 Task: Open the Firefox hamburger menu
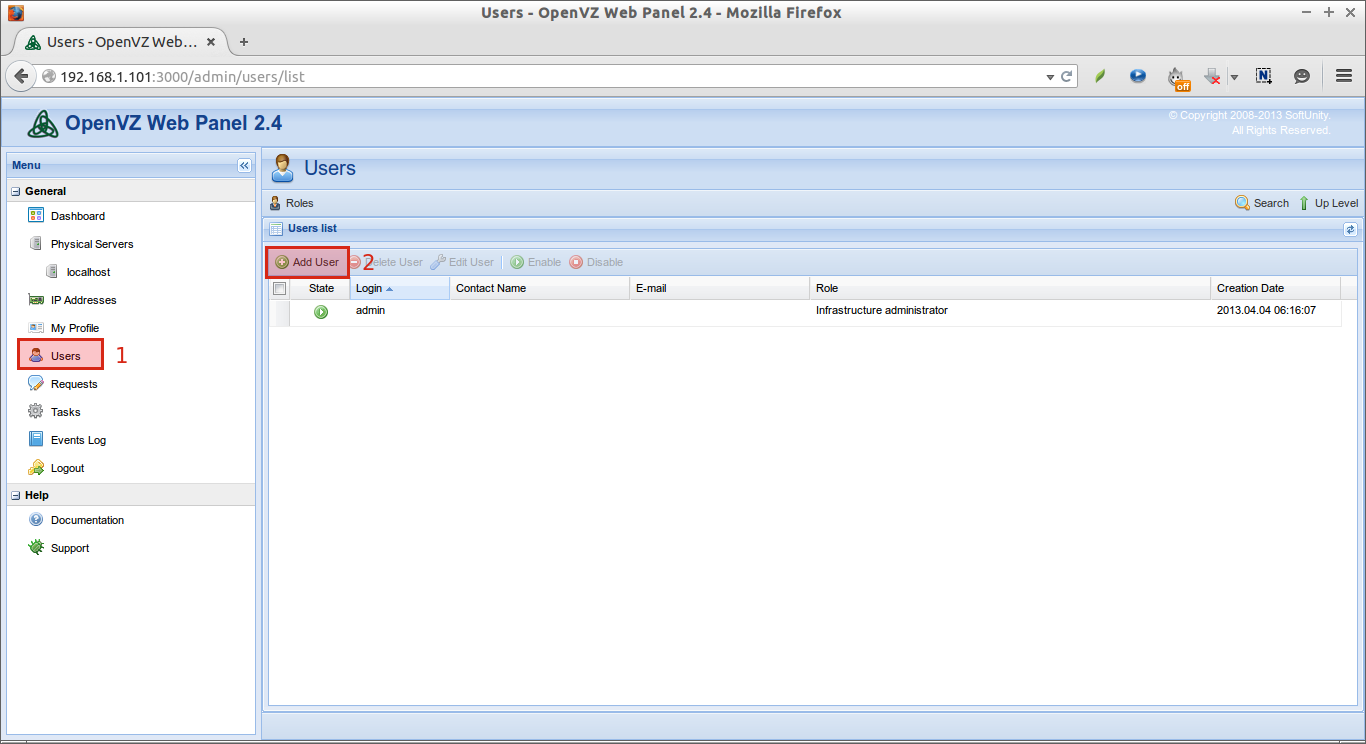pos(1344,75)
